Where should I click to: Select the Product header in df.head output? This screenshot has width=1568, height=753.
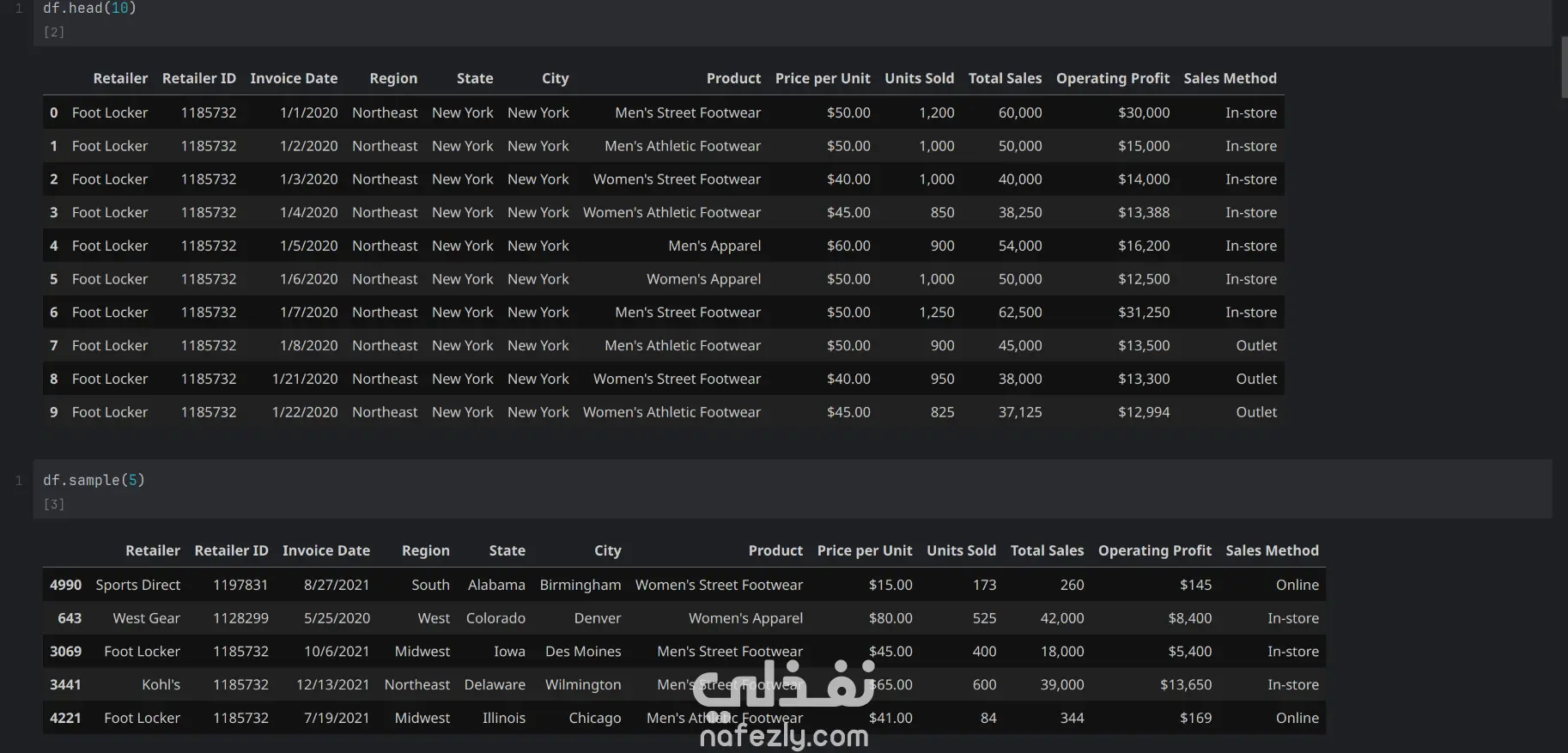[733, 78]
